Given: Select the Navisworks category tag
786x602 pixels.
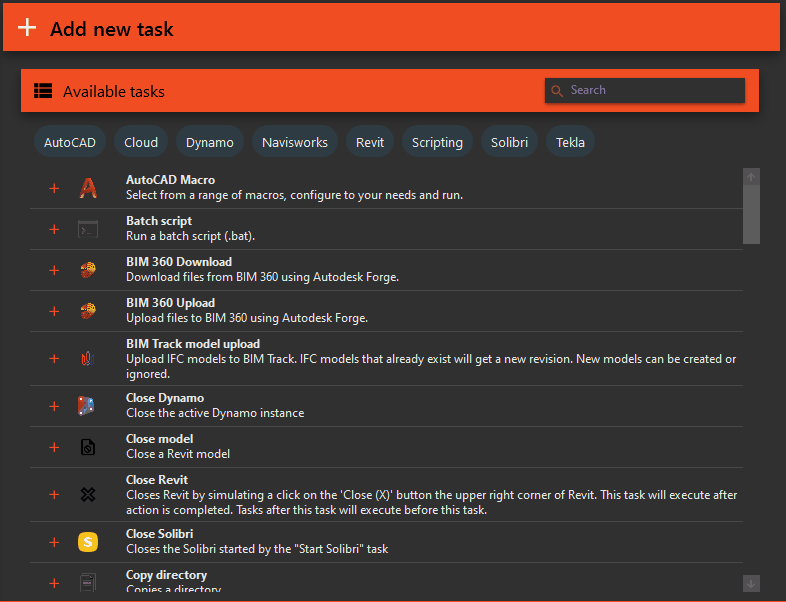Looking at the screenshot, I should [x=295, y=142].
